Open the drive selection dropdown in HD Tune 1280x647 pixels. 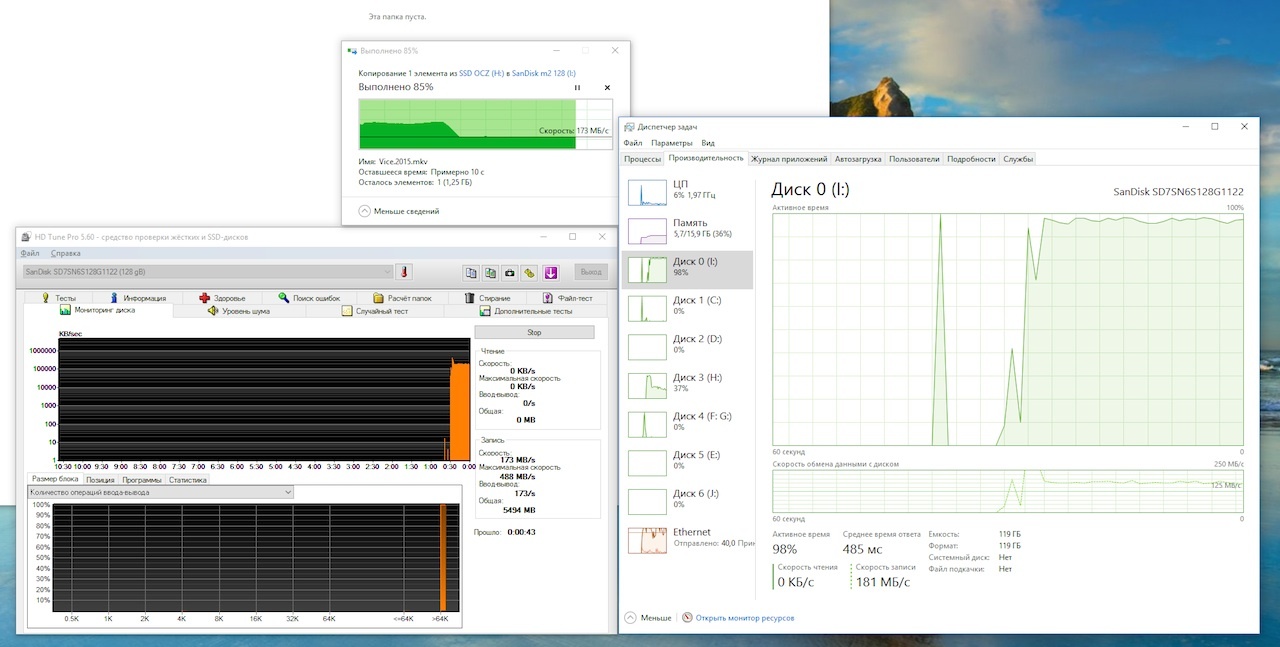pyautogui.click(x=207, y=272)
